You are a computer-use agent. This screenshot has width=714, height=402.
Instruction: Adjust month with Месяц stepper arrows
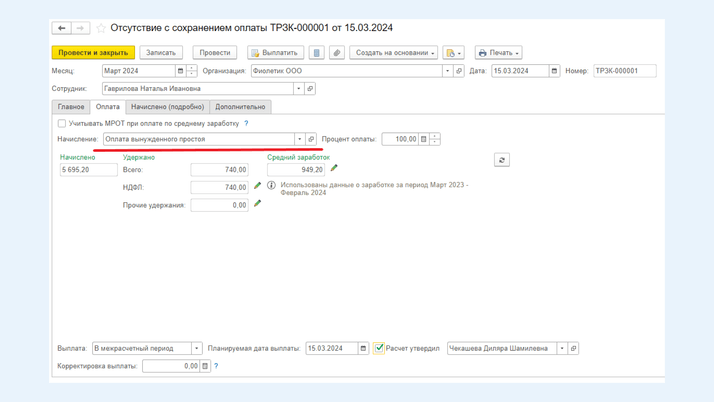pyautogui.click(x=192, y=71)
